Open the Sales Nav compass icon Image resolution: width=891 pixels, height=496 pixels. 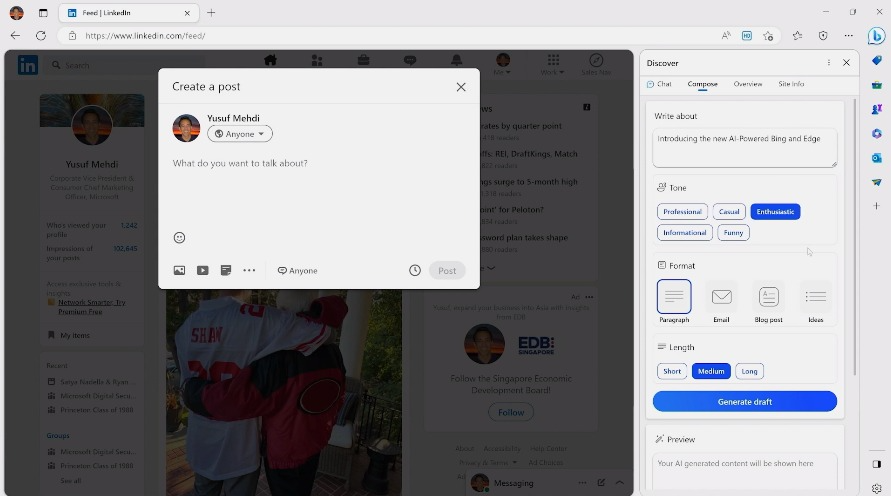[x=596, y=60]
